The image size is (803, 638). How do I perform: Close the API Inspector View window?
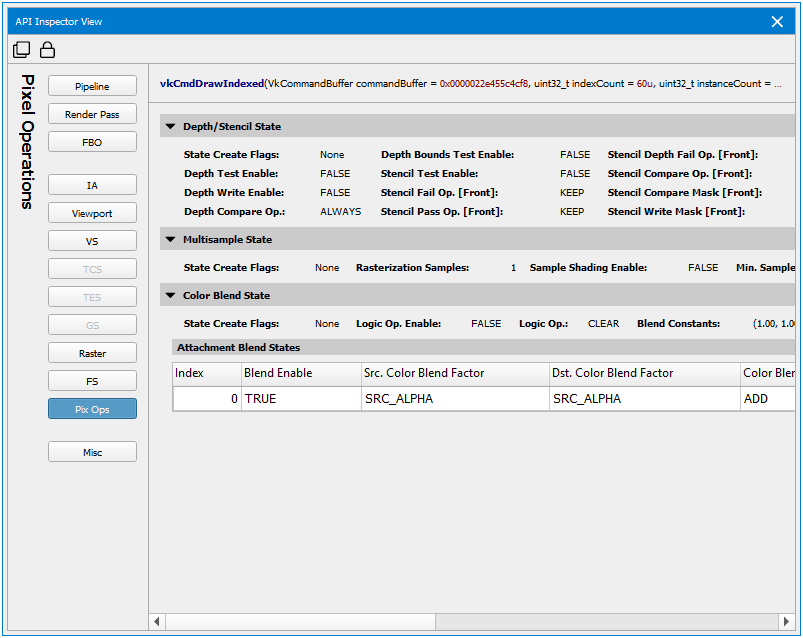[x=777, y=21]
